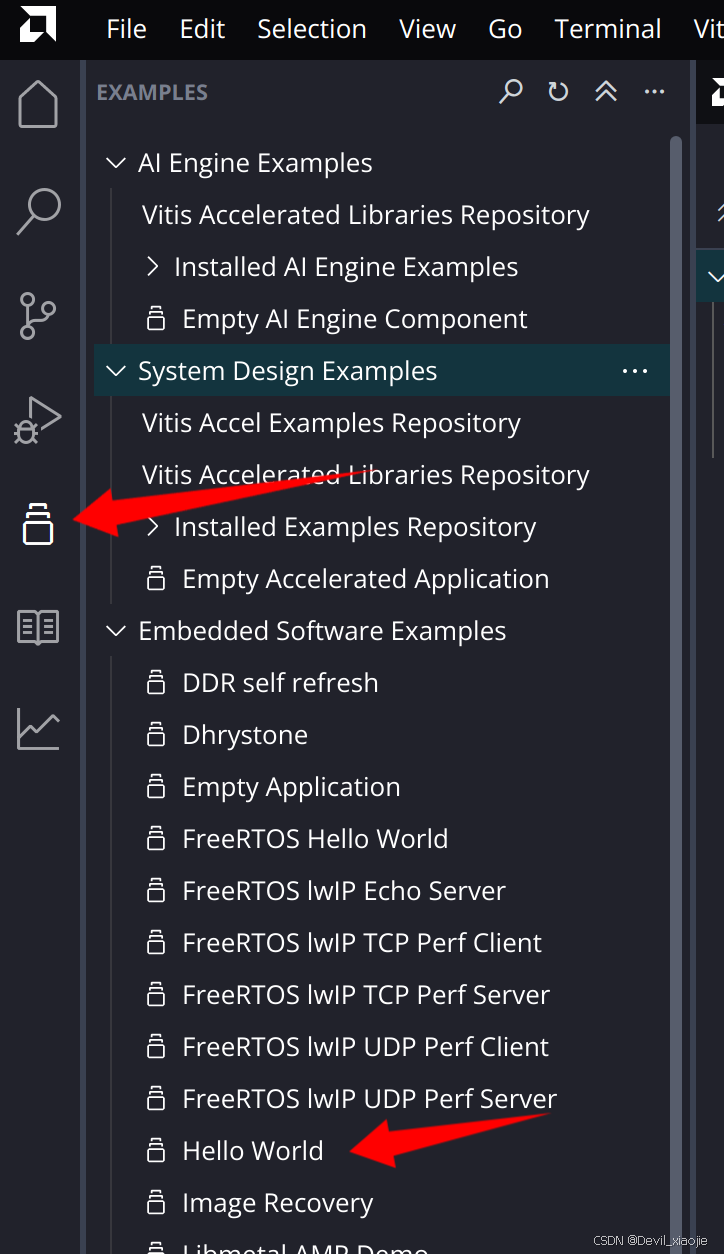Select the Hello World example
Image resolution: width=724 pixels, height=1254 pixels.
[x=253, y=1151]
